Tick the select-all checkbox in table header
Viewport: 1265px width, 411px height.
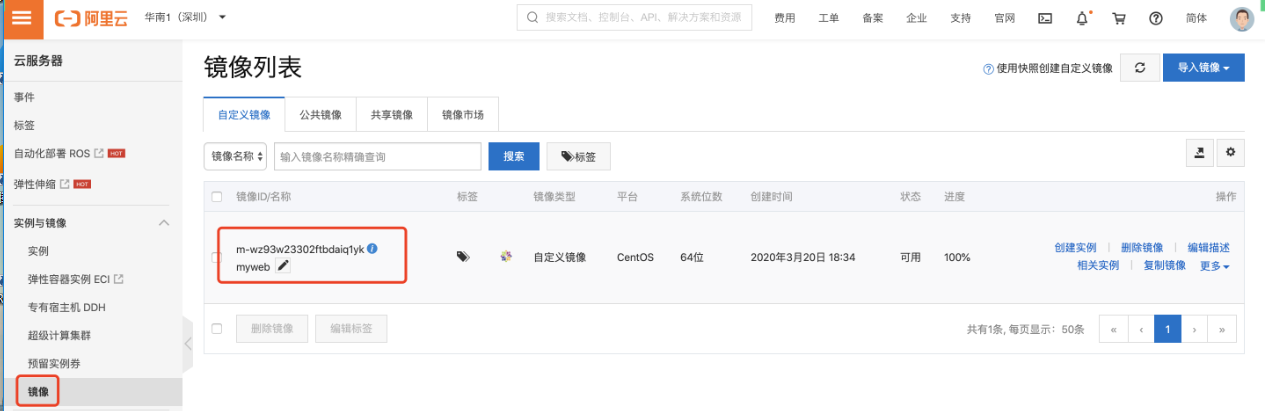tap(217, 197)
